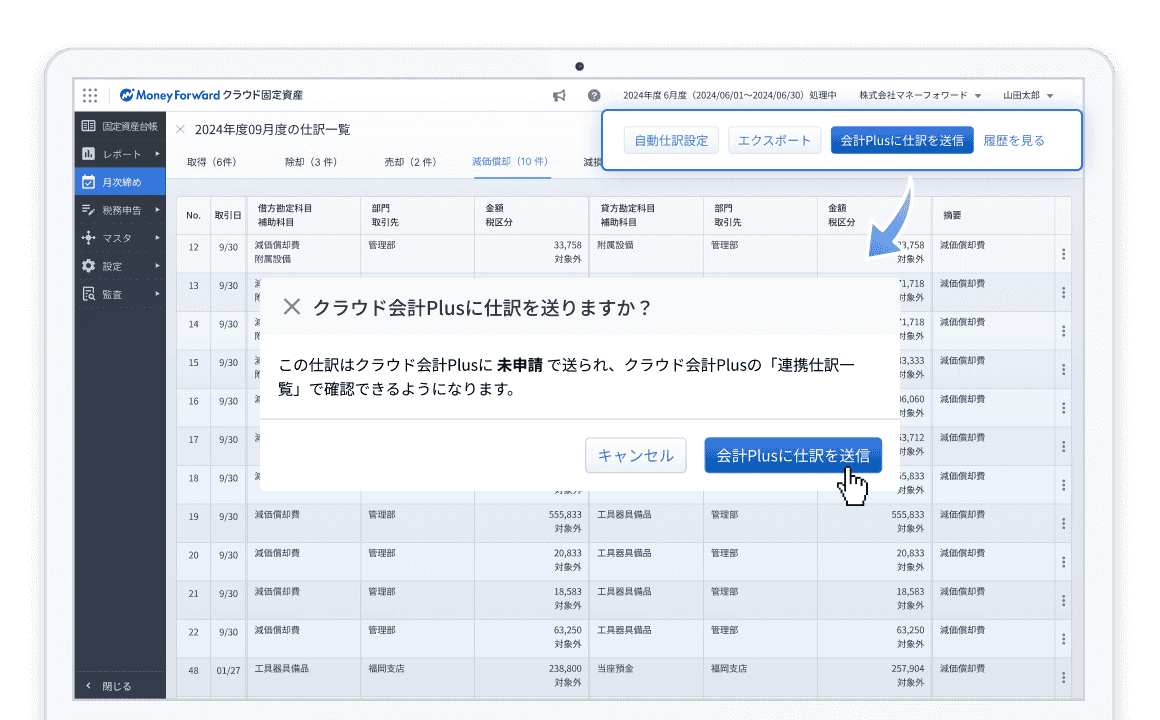Viewport: 1160px width, 720px height.
Task: Switch to the 除却（3件）tab
Action: click(311, 162)
